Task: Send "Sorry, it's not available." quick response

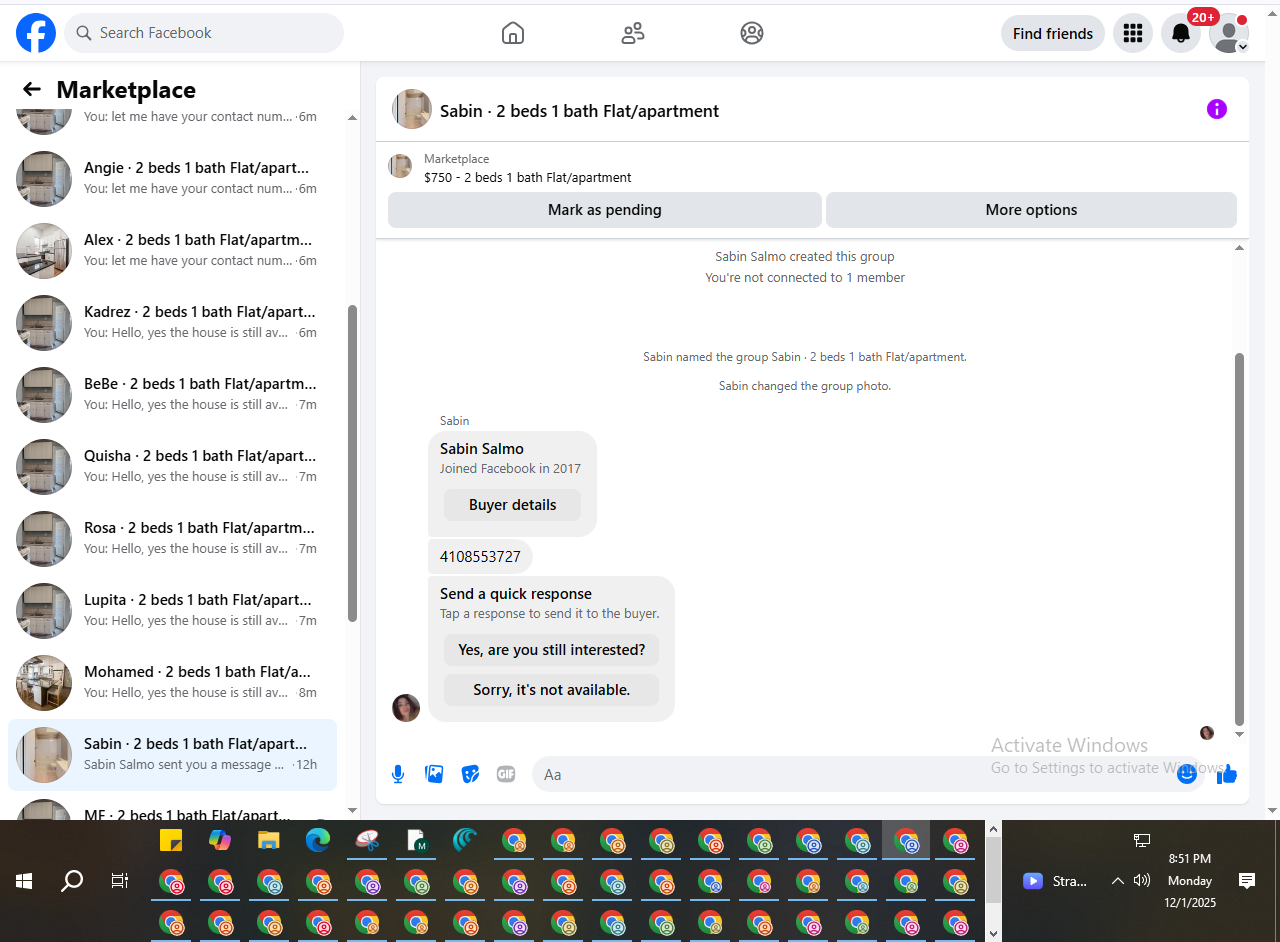Action: 551,690
